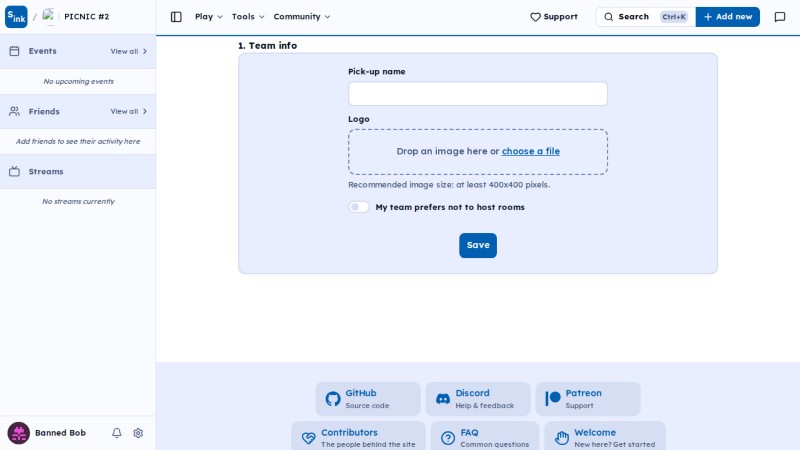Open the Banned Bob user name
The image size is (800, 450).
click(60, 433)
